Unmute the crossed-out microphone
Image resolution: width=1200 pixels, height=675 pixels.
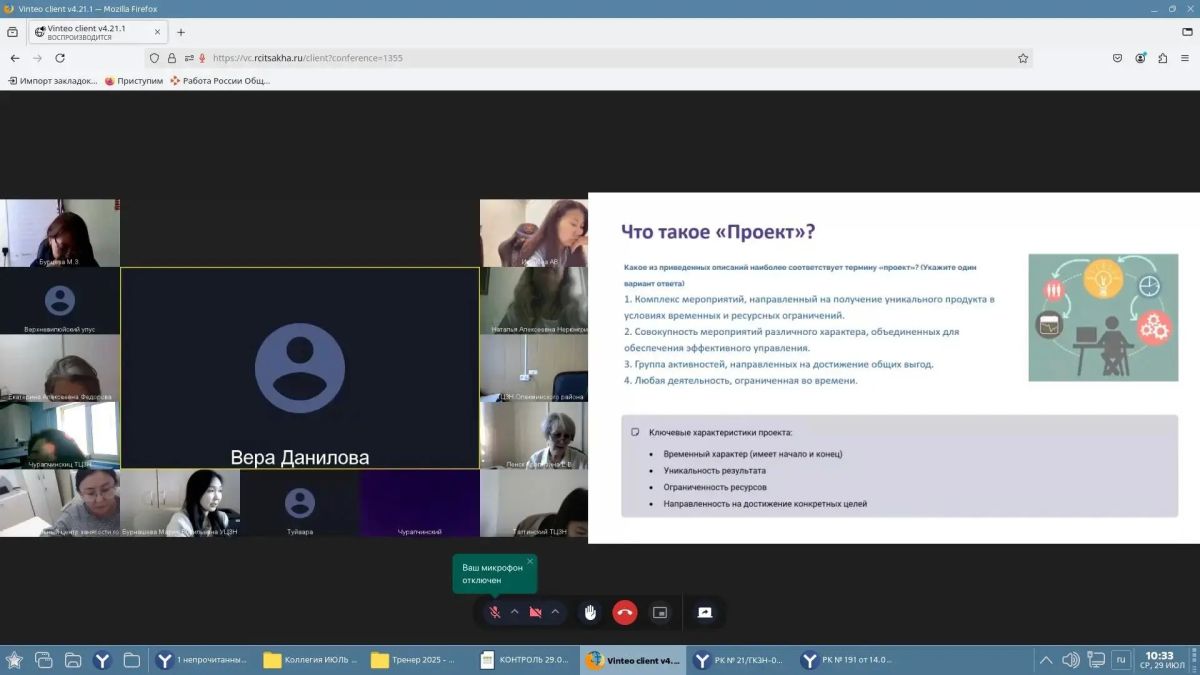(494, 612)
